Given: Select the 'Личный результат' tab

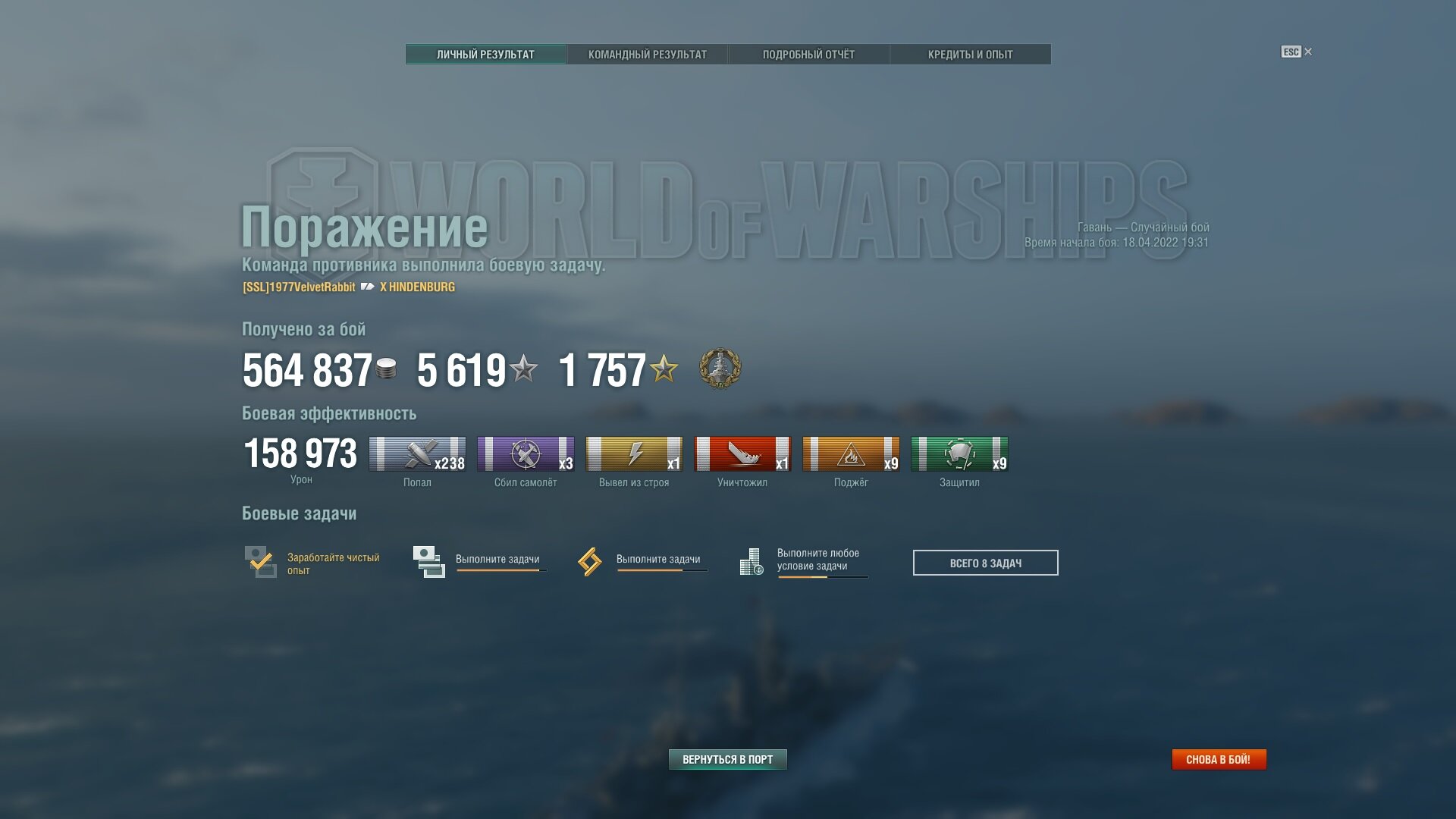Looking at the screenshot, I should 485,55.
